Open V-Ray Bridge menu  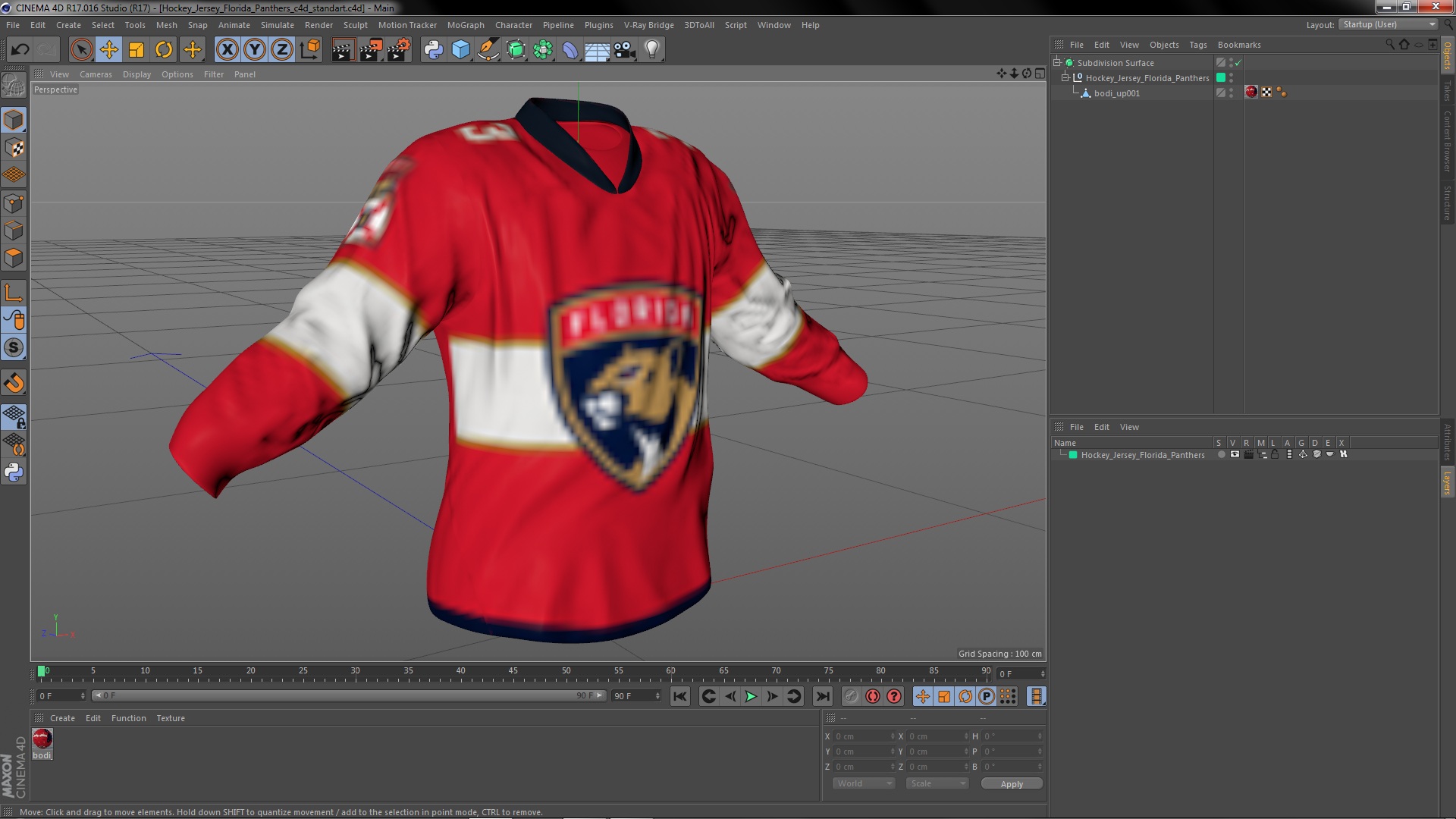coord(648,25)
